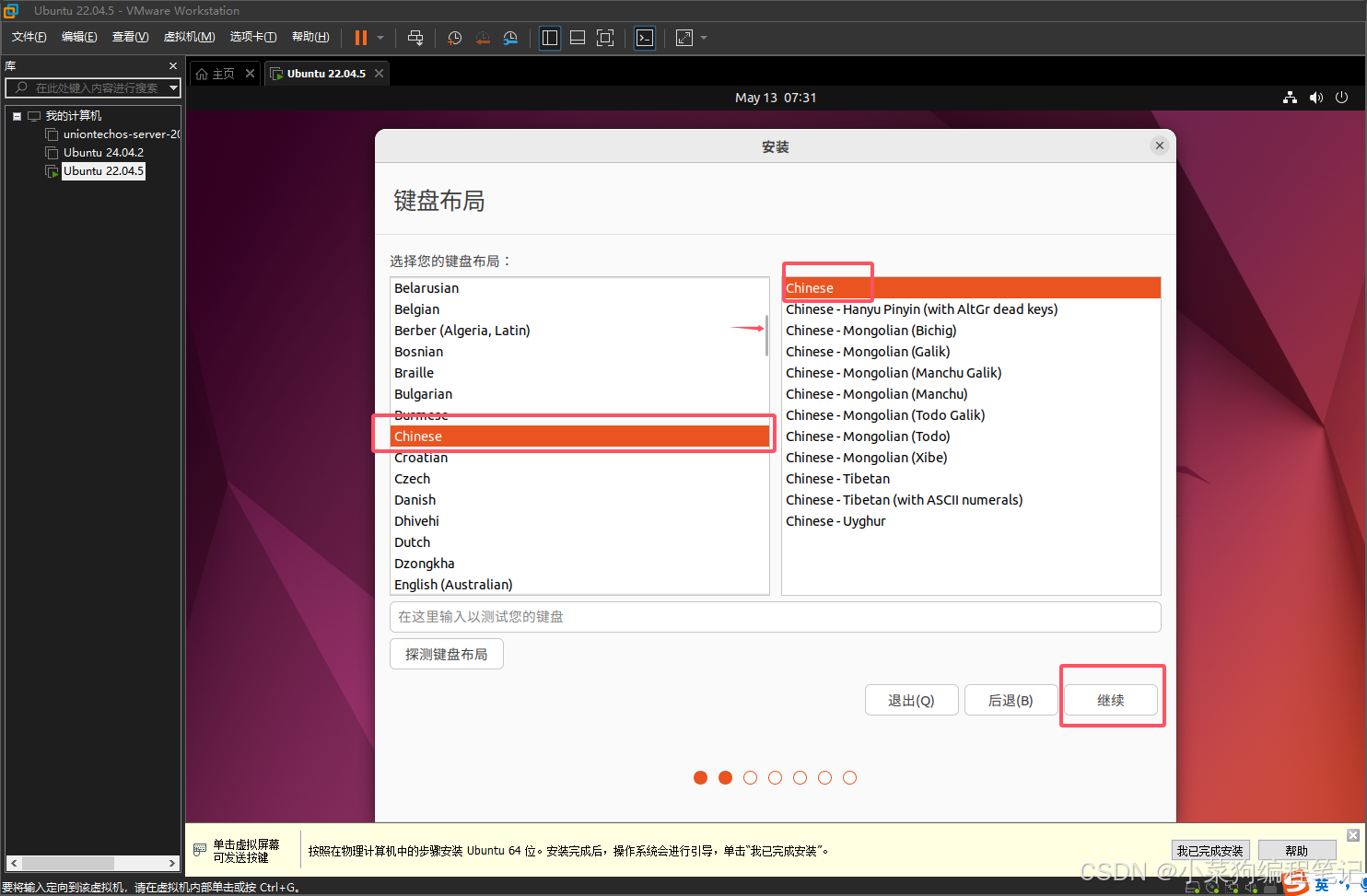
Task: Click the Ubuntu volume icon
Action: point(1315,98)
